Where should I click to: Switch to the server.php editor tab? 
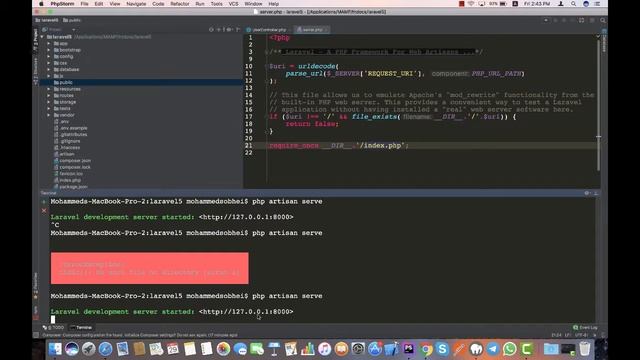[x=312, y=29]
